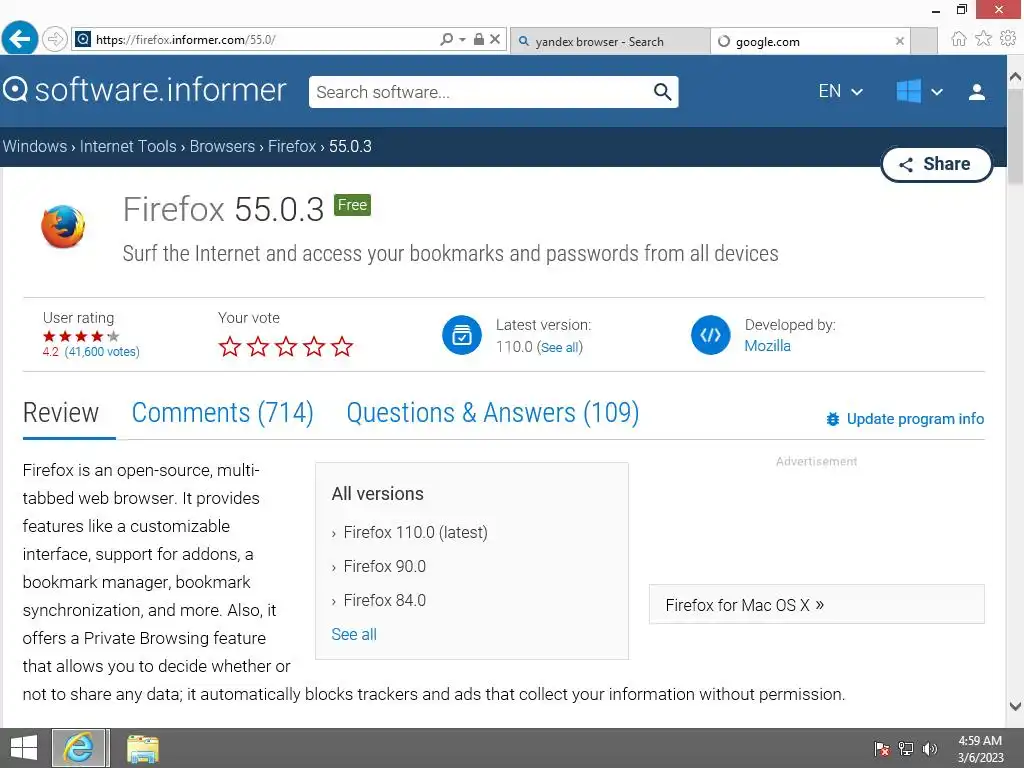Open File Explorer from taskbar
Screen dimensions: 1024x768
click(143, 748)
